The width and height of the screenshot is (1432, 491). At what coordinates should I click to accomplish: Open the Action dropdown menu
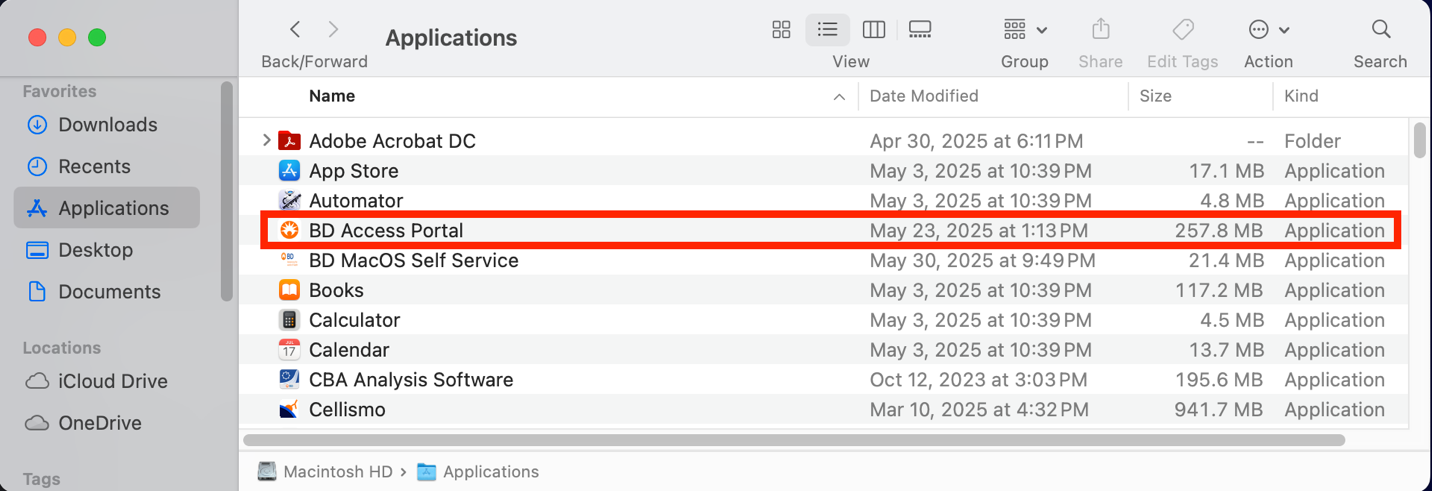[x=1268, y=30]
